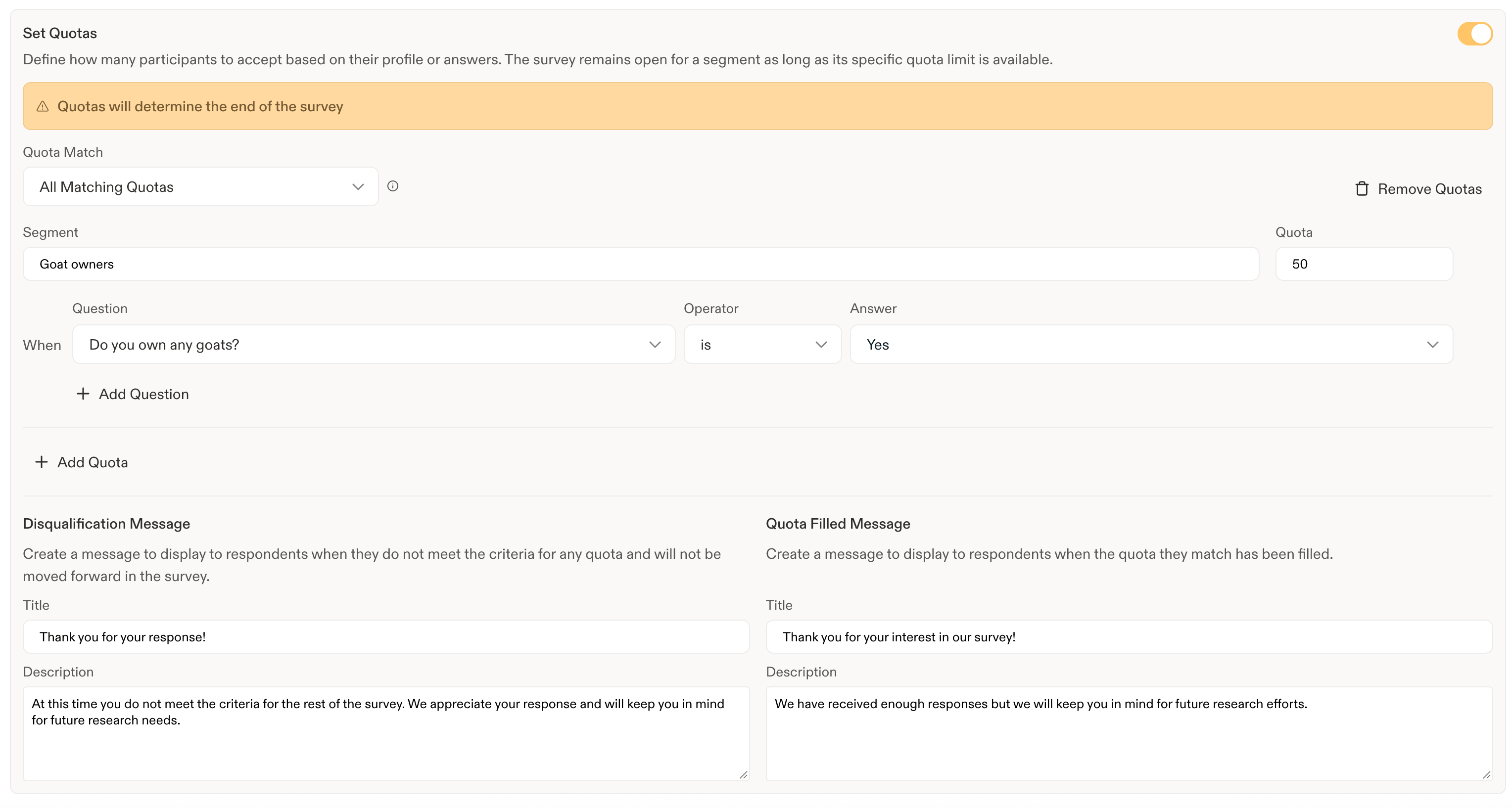Click the Quota Match info icon
This screenshot has width=1512, height=808.
393,186
